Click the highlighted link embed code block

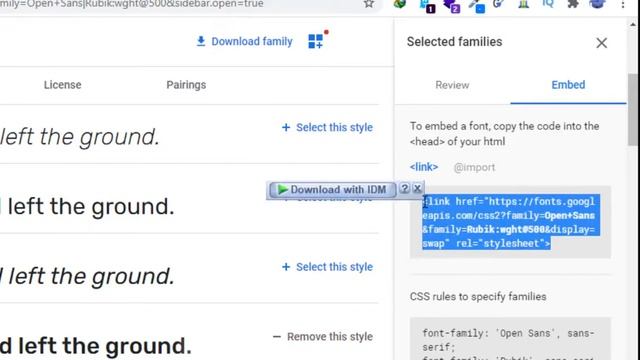(x=510, y=222)
